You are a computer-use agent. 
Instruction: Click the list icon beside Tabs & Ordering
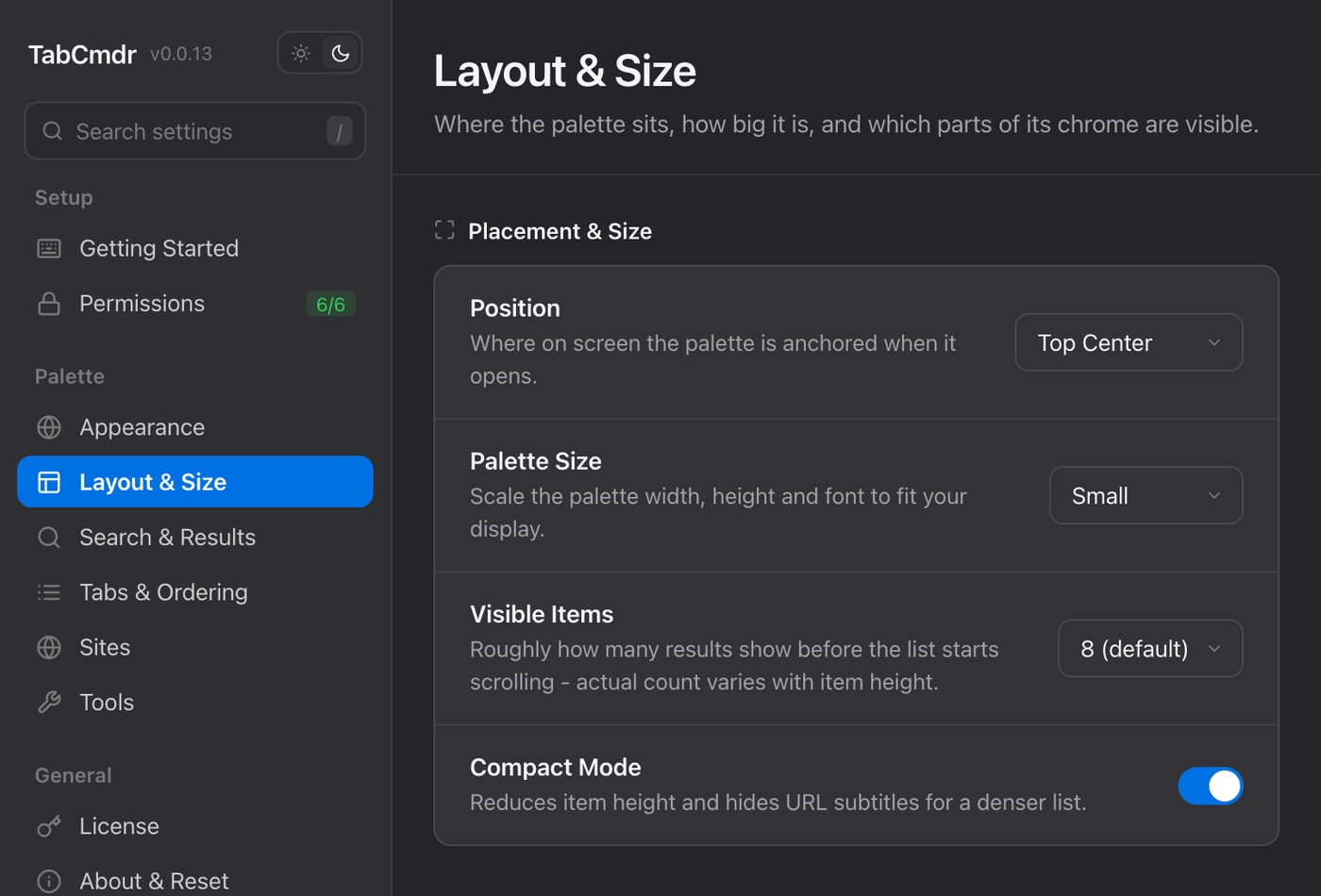[49, 592]
